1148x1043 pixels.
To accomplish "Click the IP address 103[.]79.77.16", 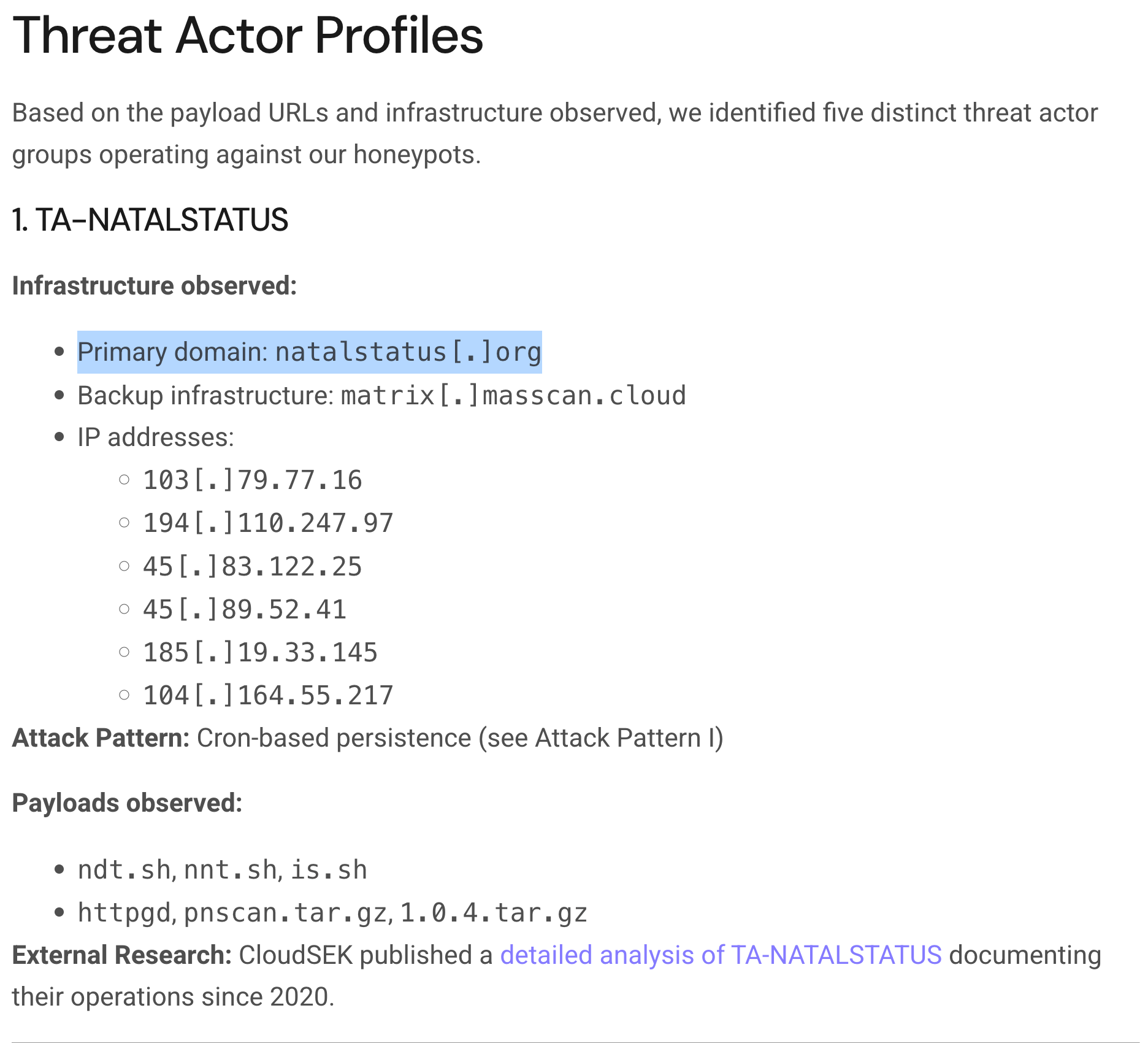I will coord(253,480).
